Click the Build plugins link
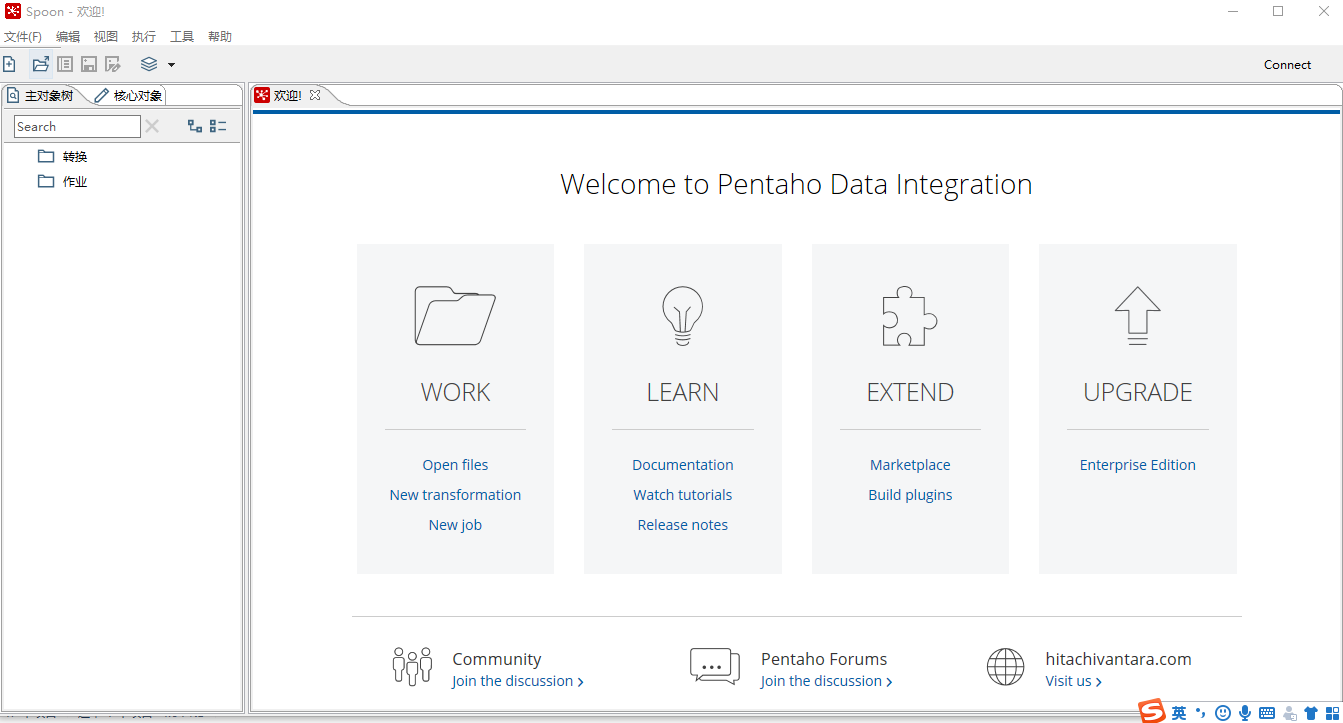The image size is (1343, 723). click(910, 495)
